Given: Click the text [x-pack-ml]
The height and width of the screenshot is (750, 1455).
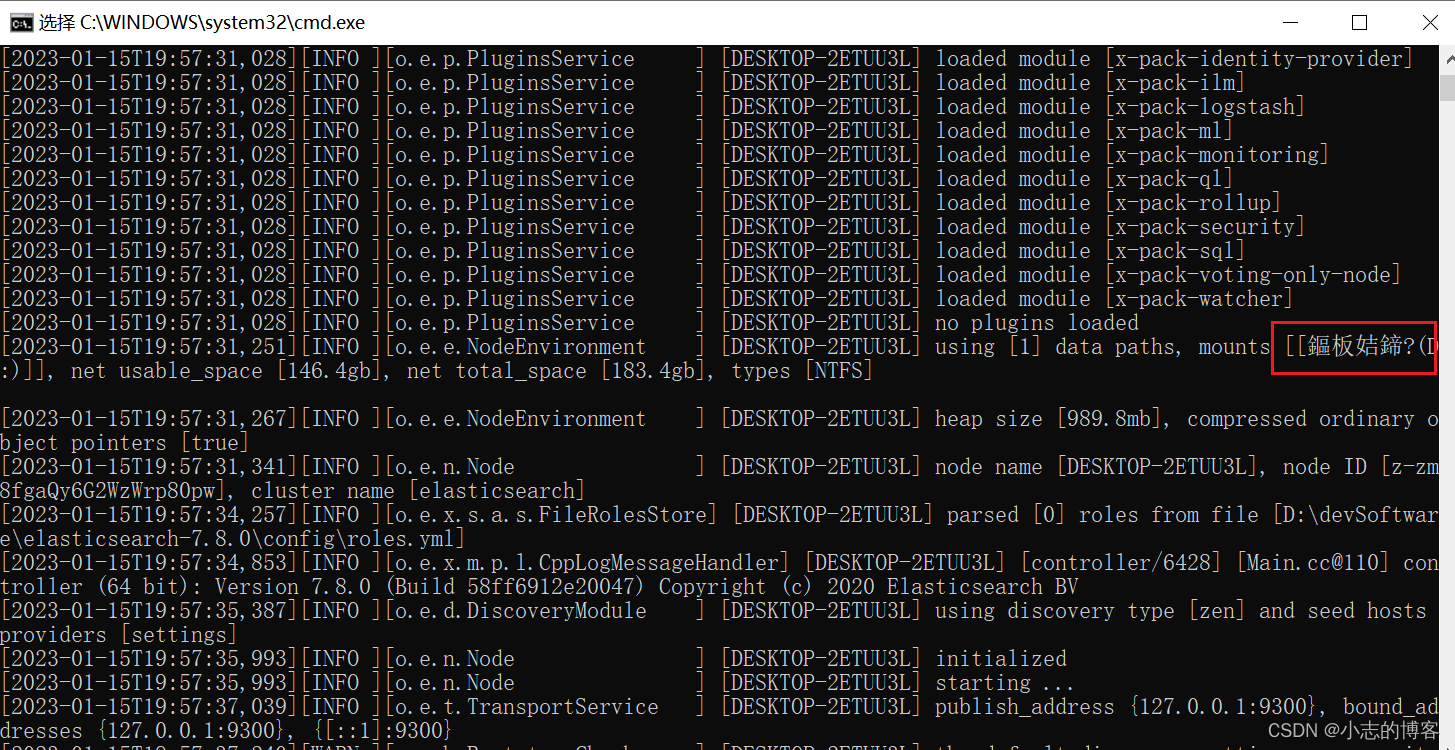Looking at the screenshot, I should pyautogui.click(x=1170, y=131).
